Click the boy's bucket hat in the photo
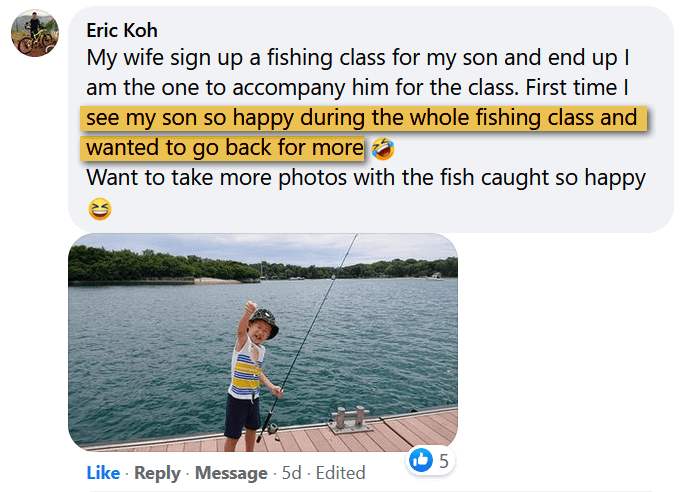The height and width of the screenshot is (492, 687). (x=263, y=323)
